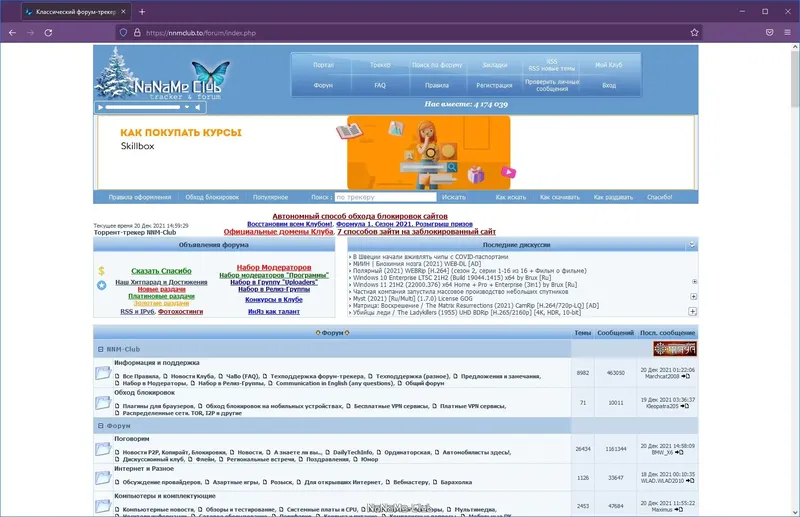Jump to last post by Marchcat2008

(x=686, y=376)
